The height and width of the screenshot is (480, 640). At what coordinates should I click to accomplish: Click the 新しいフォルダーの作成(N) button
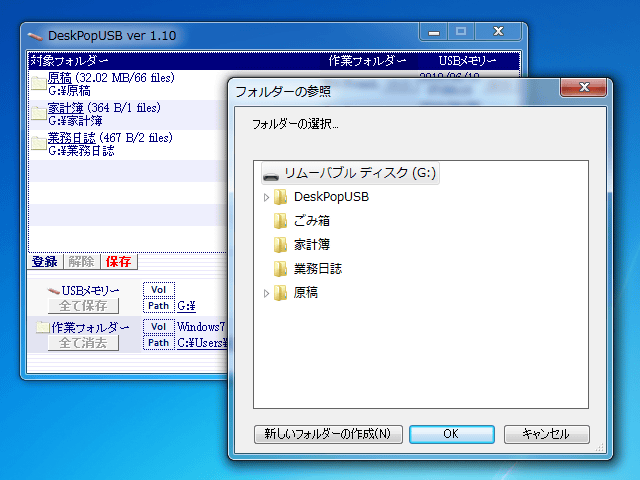(x=328, y=434)
